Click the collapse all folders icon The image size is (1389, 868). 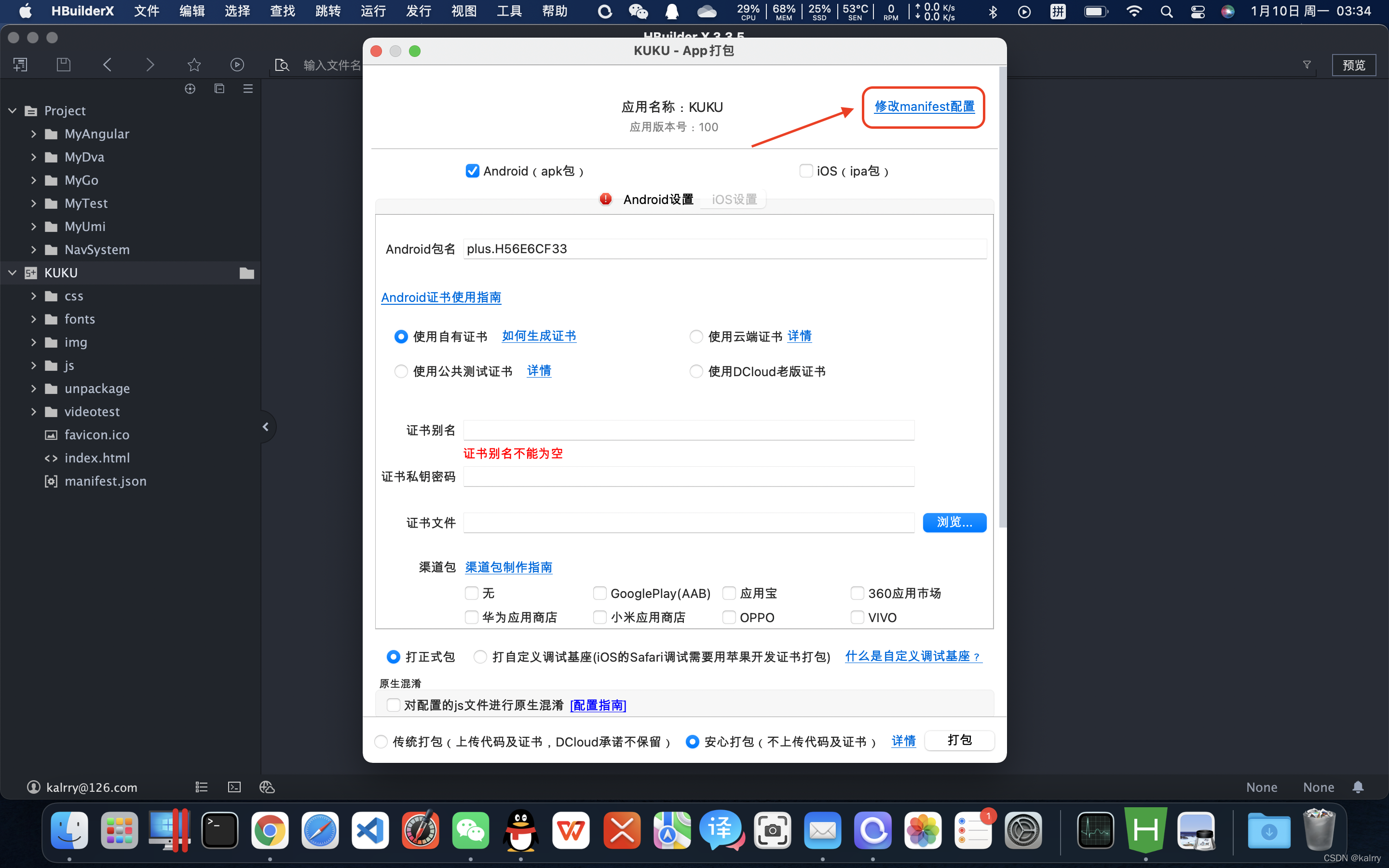pyautogui.click(x=219, y=88)
